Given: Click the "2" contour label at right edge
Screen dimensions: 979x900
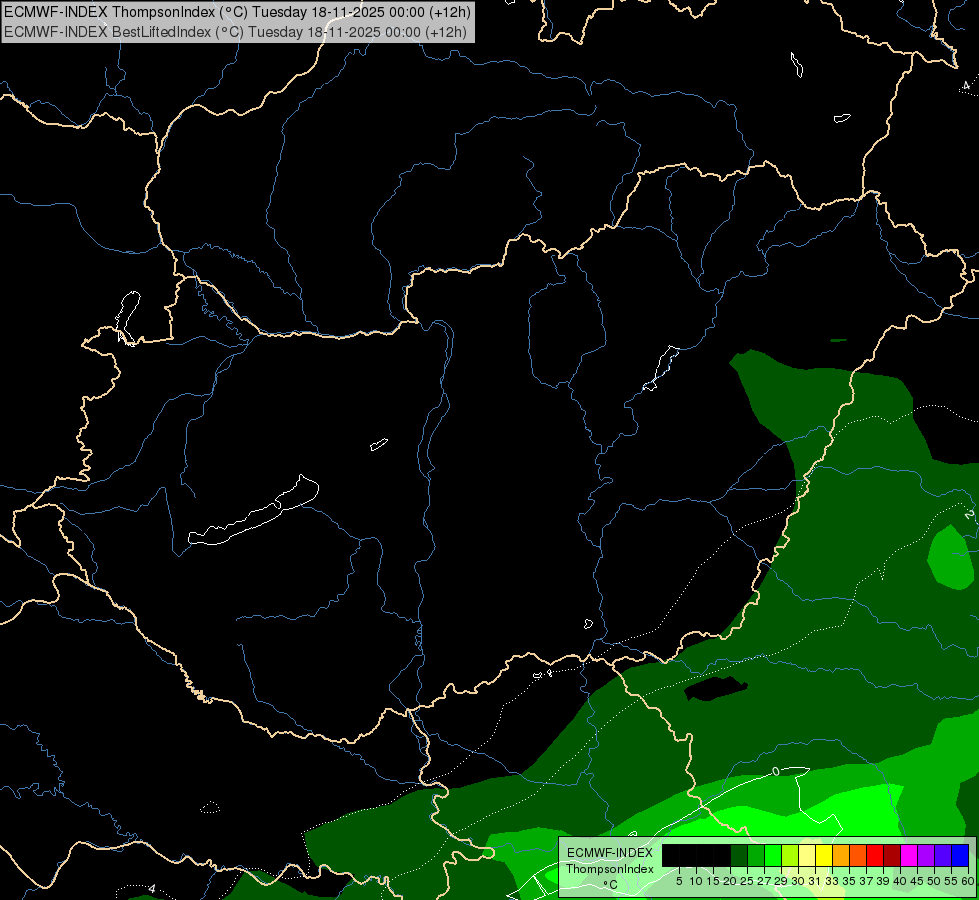Looking at the screenshot, I should pyautogui.click(x=969, y=514).
